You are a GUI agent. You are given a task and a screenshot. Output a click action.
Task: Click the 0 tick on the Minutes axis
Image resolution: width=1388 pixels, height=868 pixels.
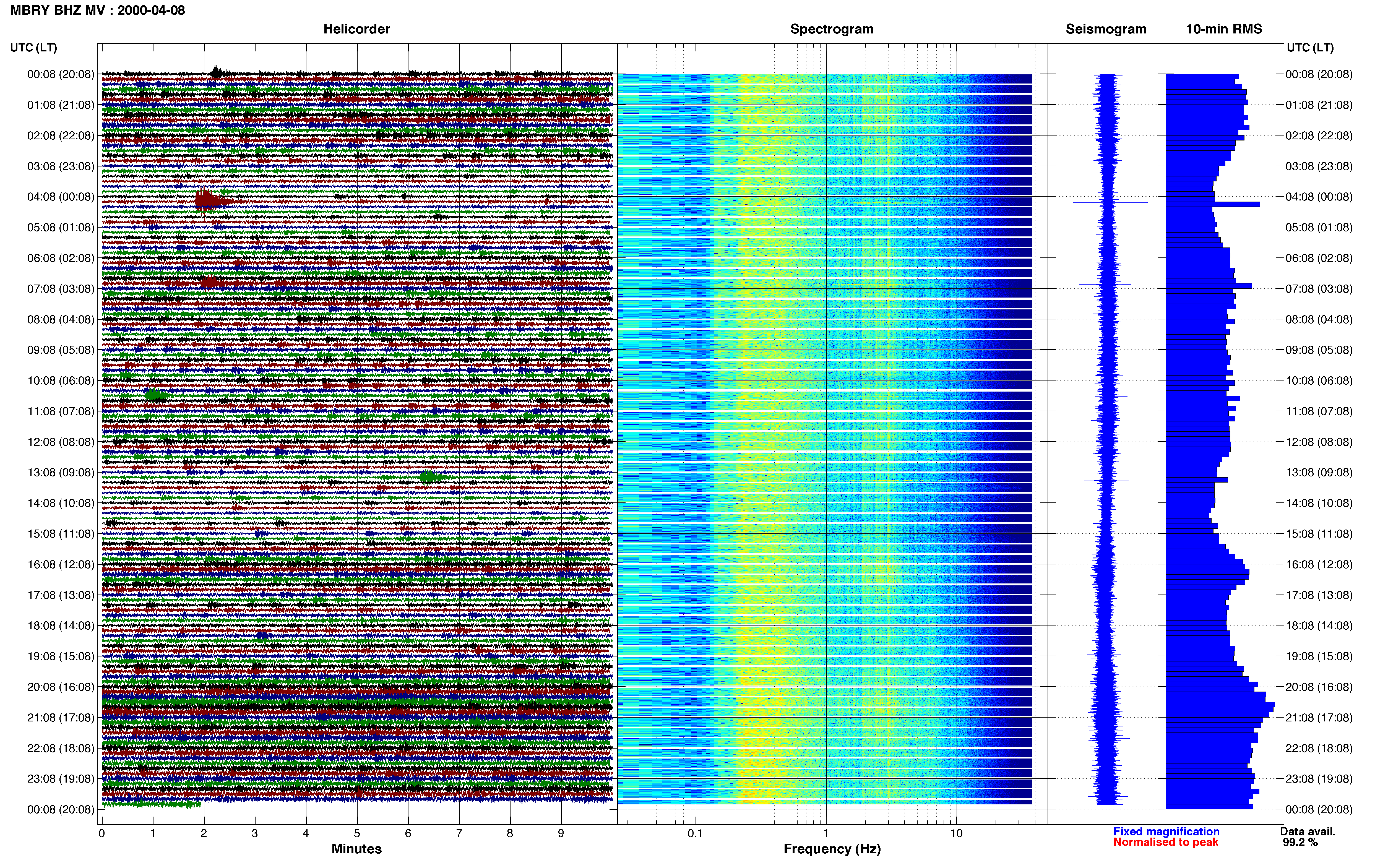click(x=101, y=833)
